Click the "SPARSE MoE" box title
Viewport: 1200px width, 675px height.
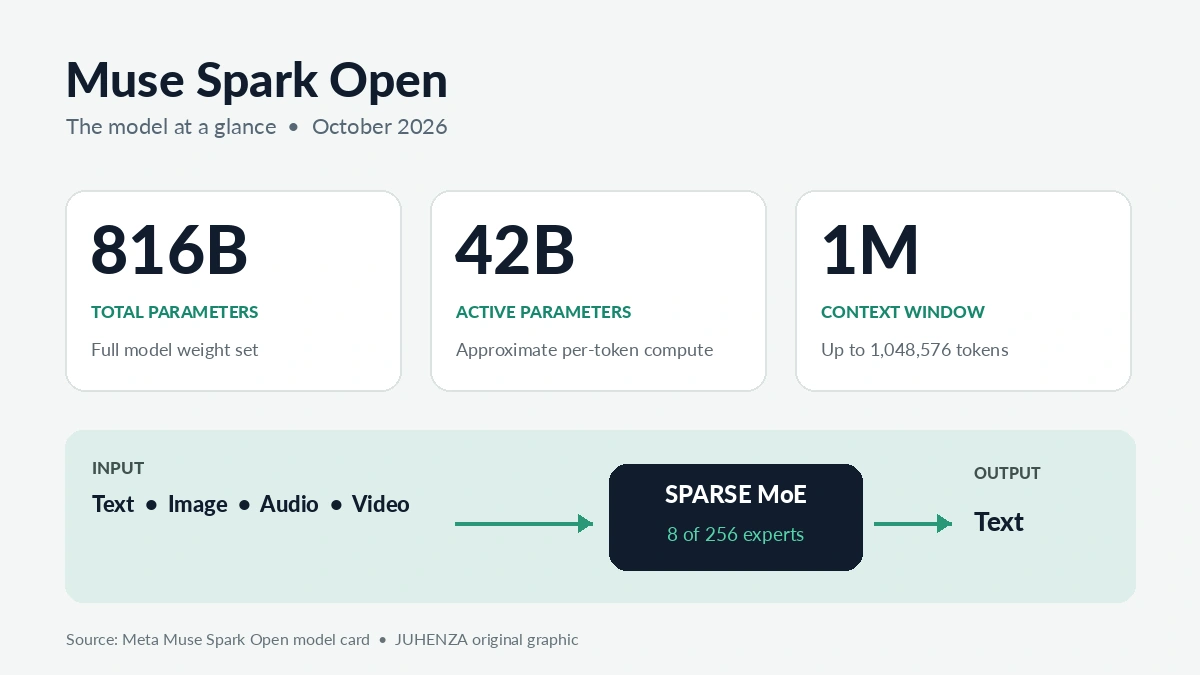735,494
